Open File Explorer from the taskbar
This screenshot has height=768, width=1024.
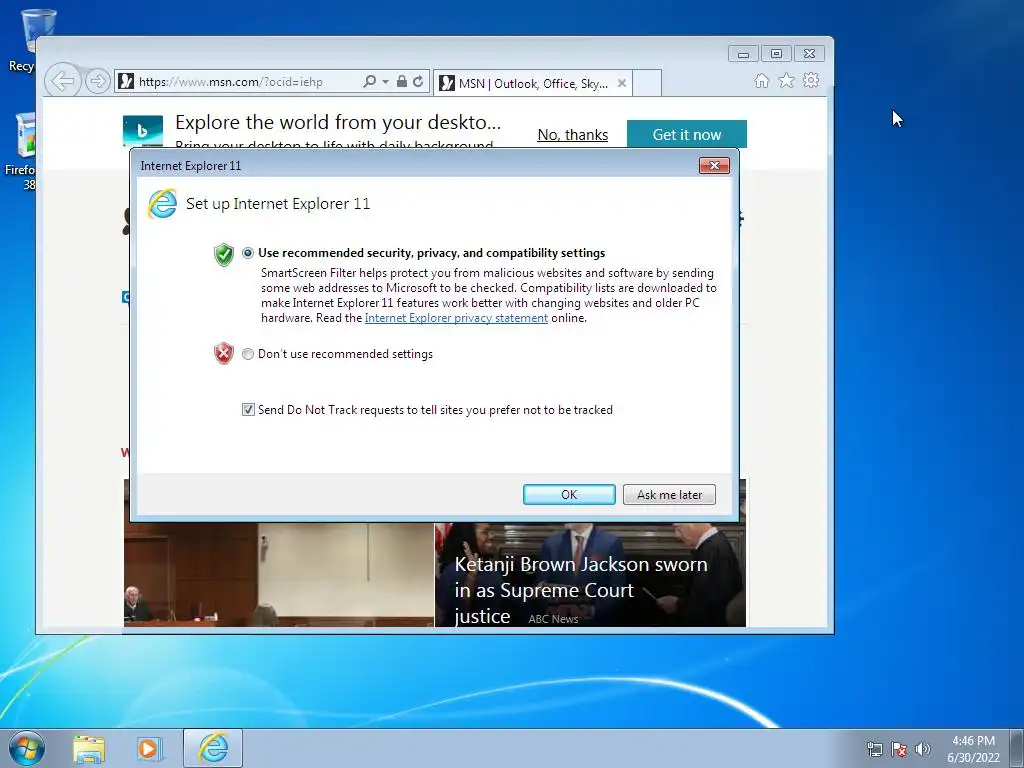[89, 748]
